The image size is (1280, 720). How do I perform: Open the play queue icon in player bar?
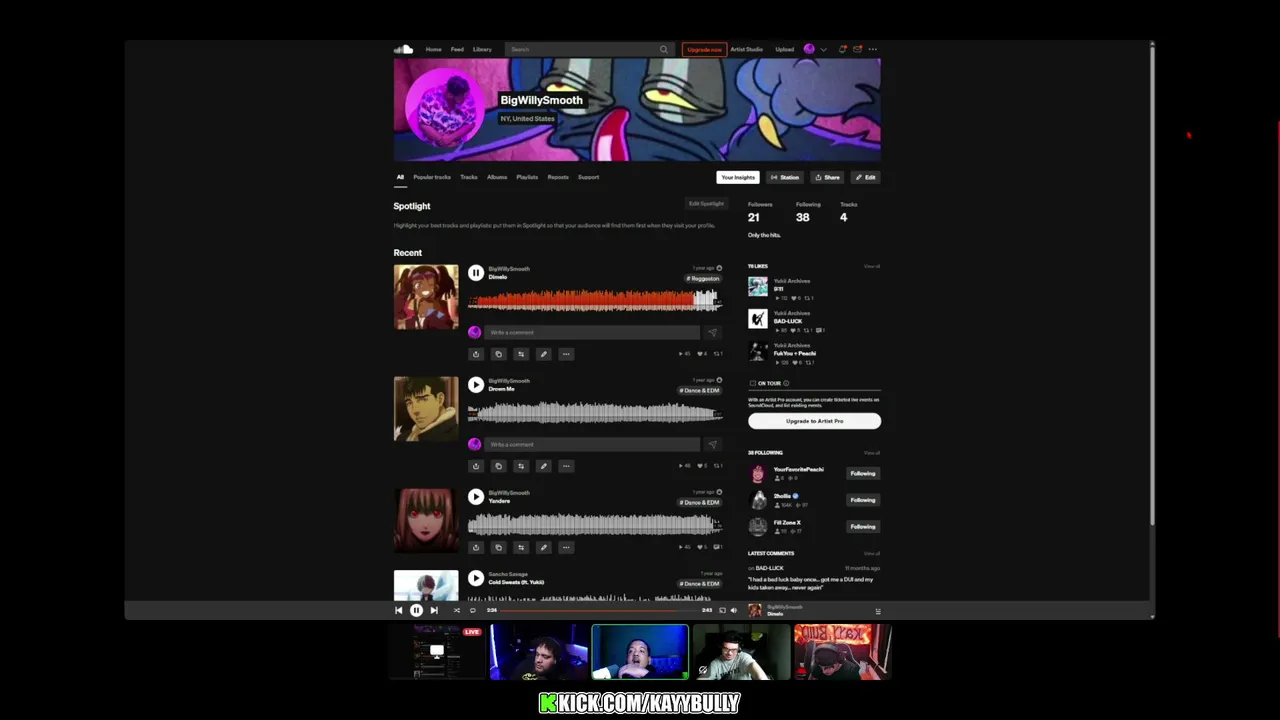click(877, 611)
